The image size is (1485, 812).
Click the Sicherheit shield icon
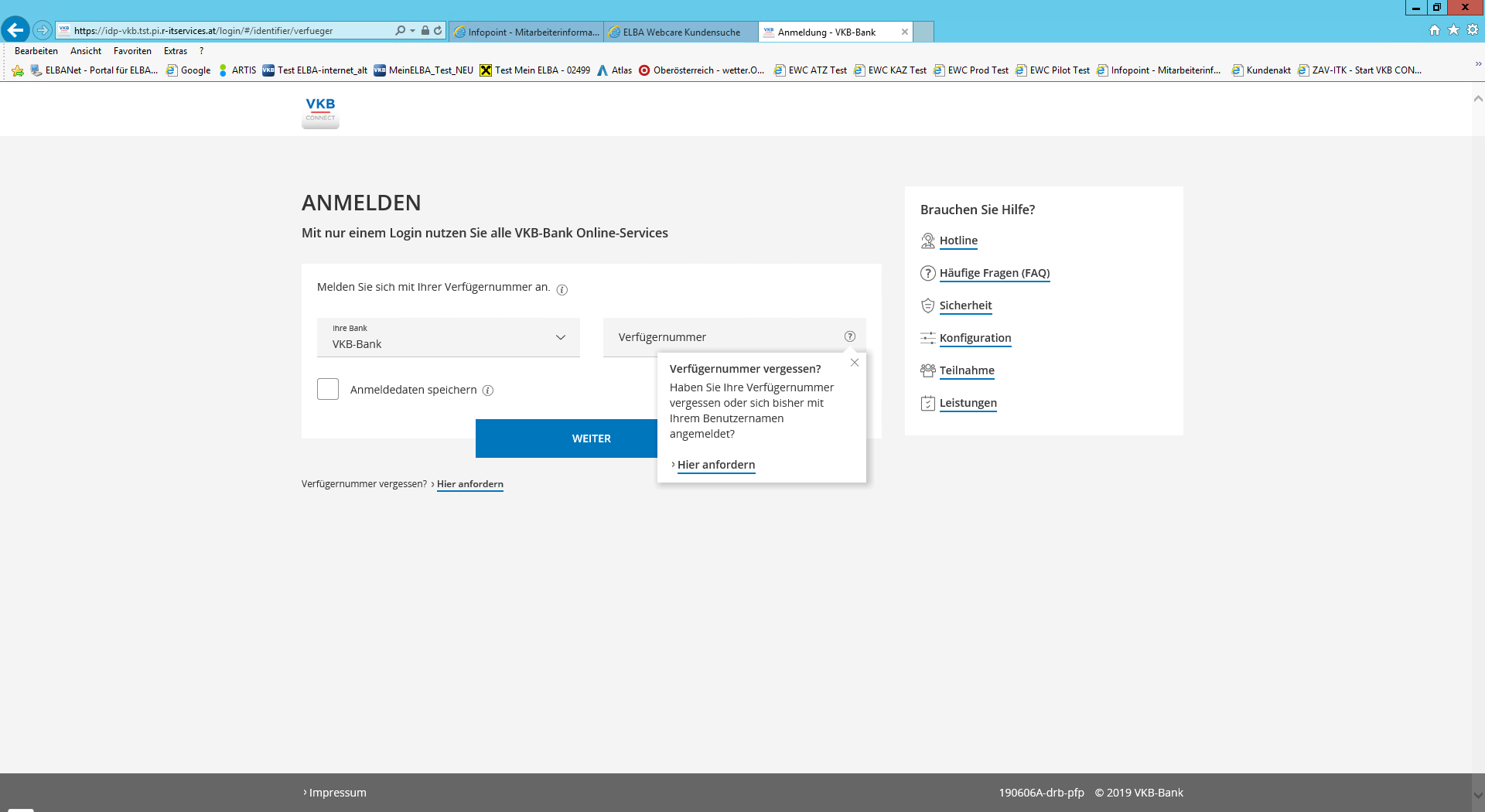pos(928,305)
